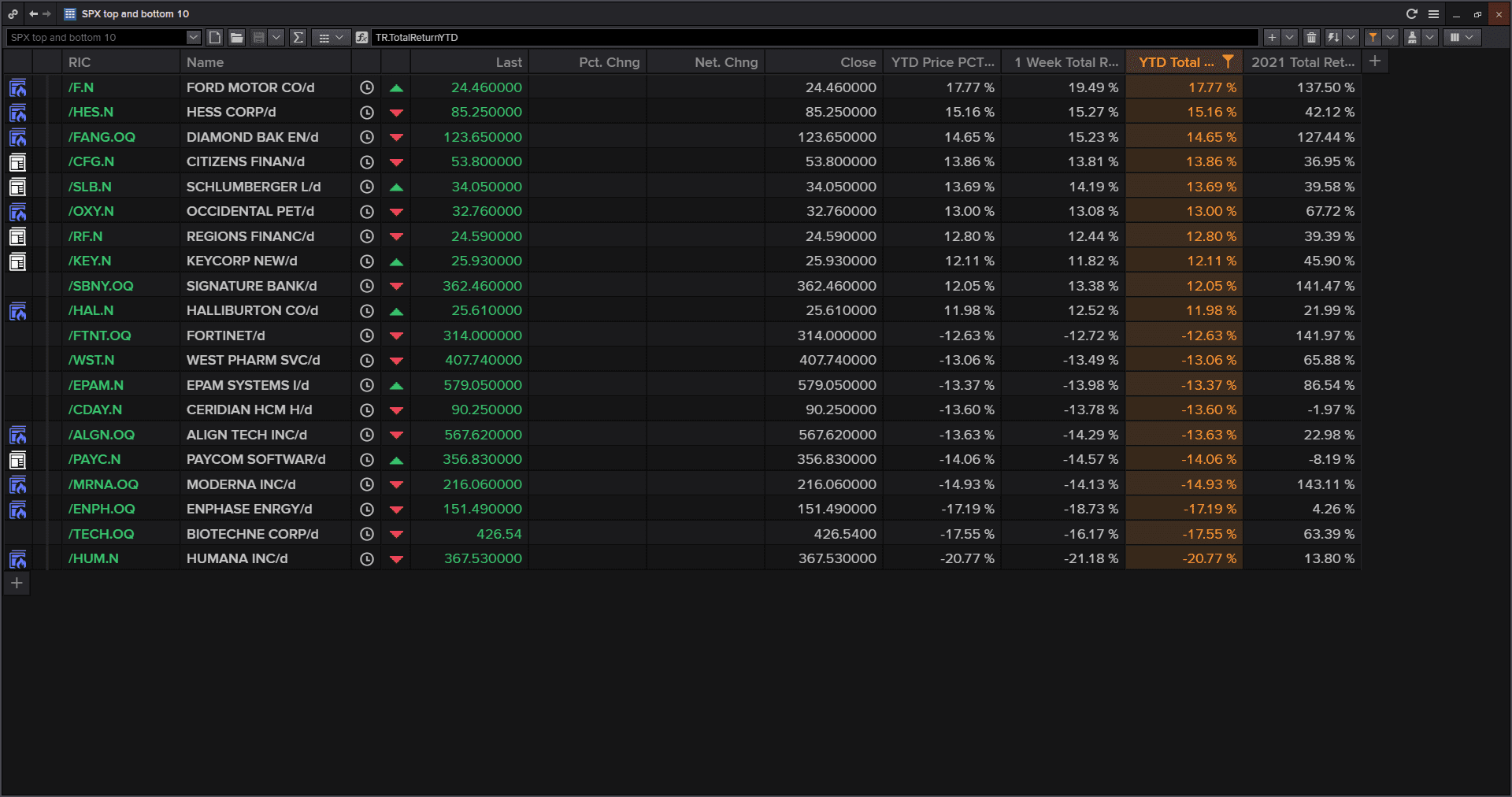Open the hamburger menu in title bar
Viewport: 1512px width, 797px height.
pyautogui.click(x=1433, y=13)
